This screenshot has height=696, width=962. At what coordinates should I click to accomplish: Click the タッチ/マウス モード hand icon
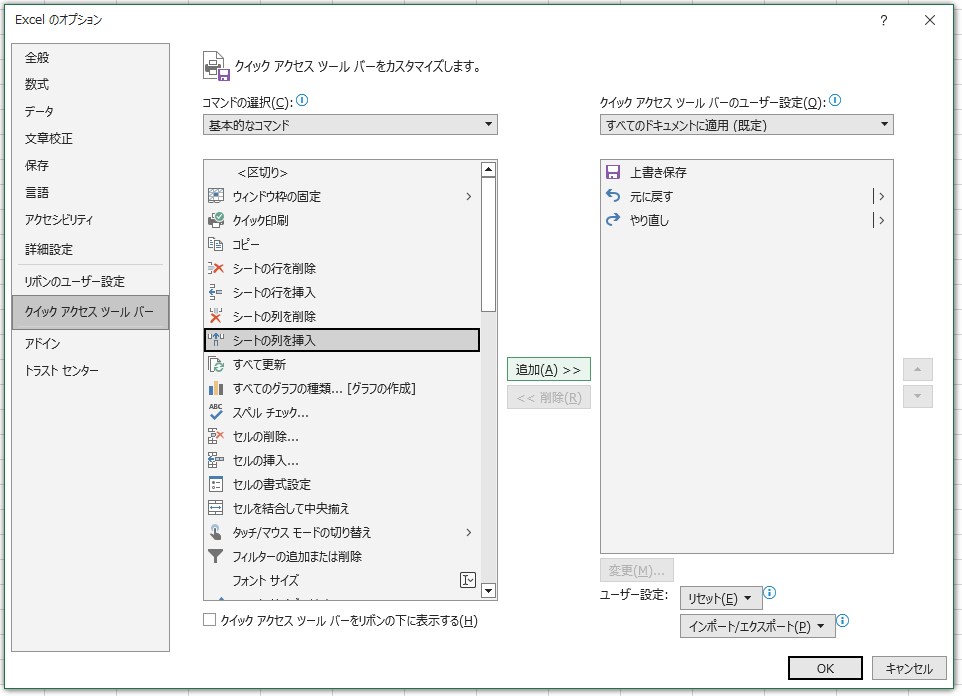pos(216,532)
